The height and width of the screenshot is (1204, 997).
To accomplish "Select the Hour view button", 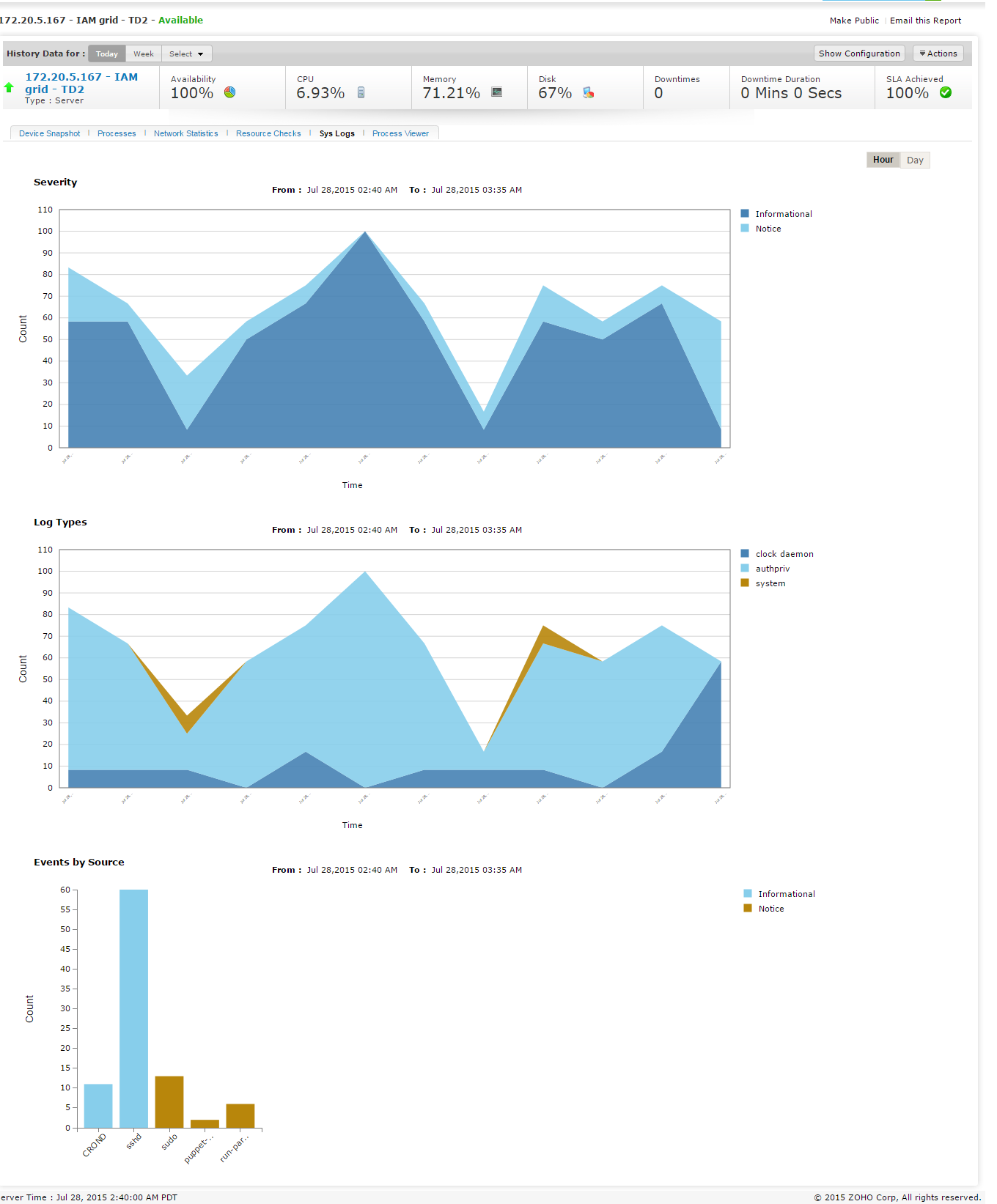I will pyautogui.click(x=883, y=160).
